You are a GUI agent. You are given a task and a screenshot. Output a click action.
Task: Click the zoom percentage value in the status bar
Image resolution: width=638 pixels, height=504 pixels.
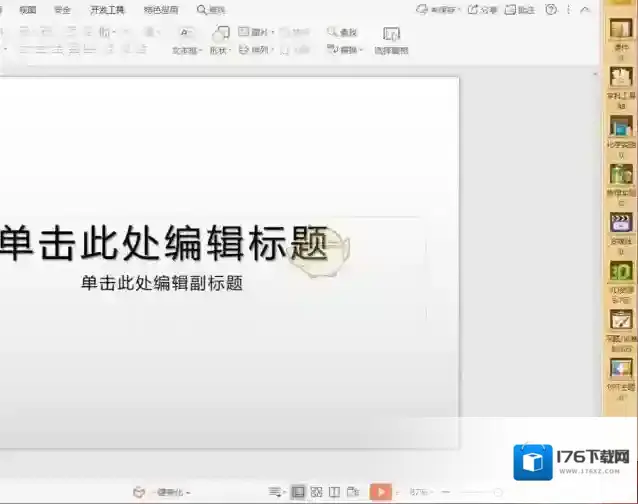pos(420,492)
